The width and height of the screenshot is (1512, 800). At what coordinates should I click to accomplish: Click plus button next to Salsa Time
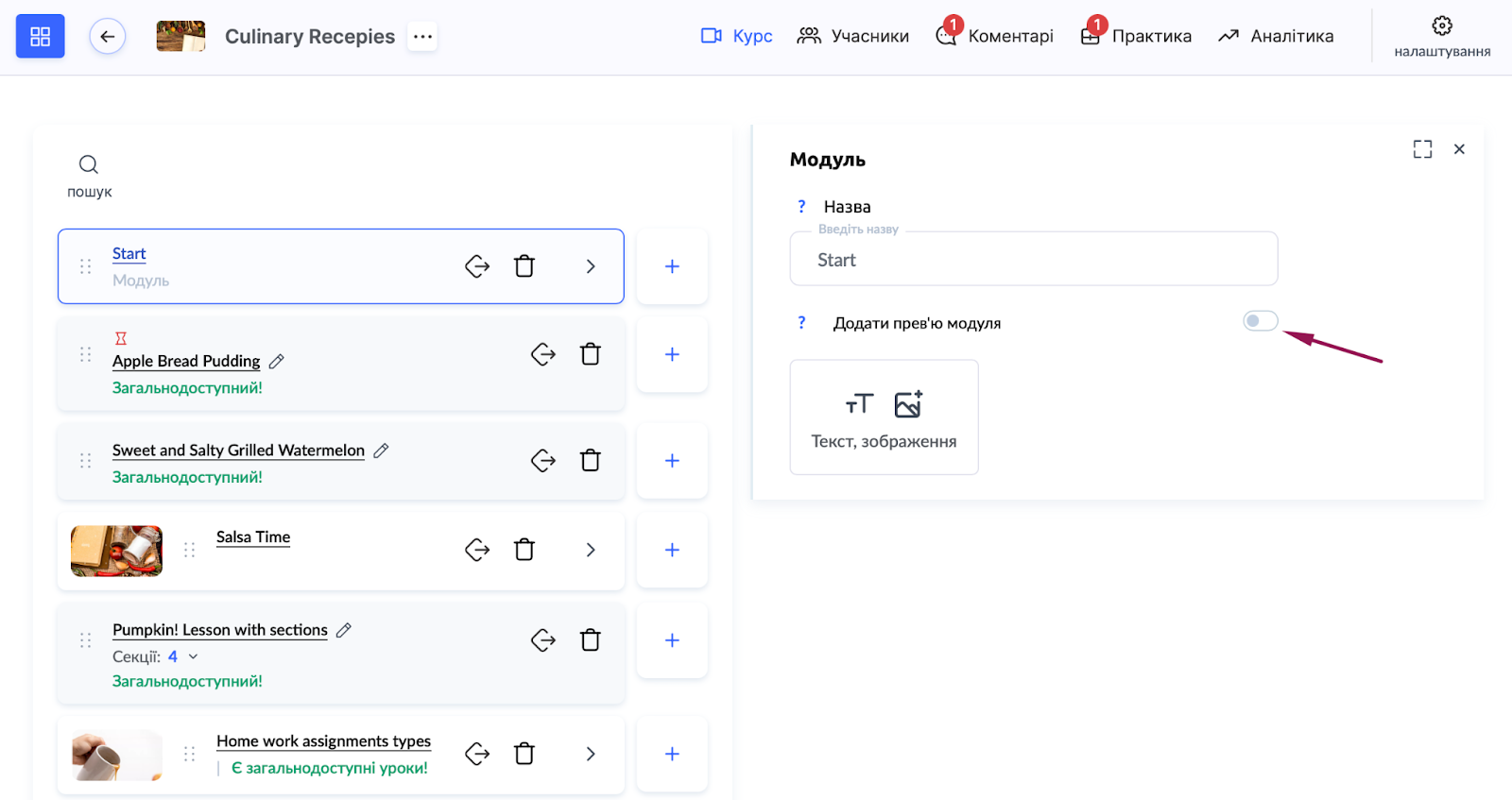[x=672, y=550]
